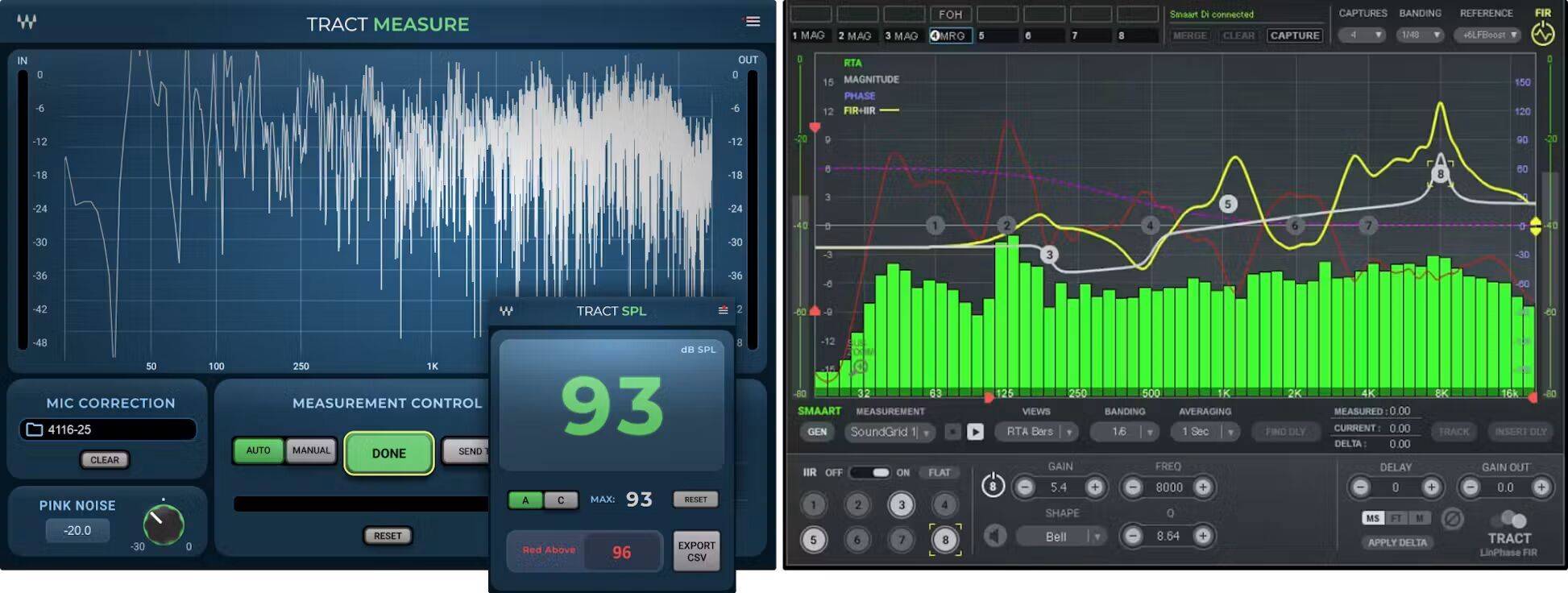Open the Captures dropdown

coord(1362,35)
